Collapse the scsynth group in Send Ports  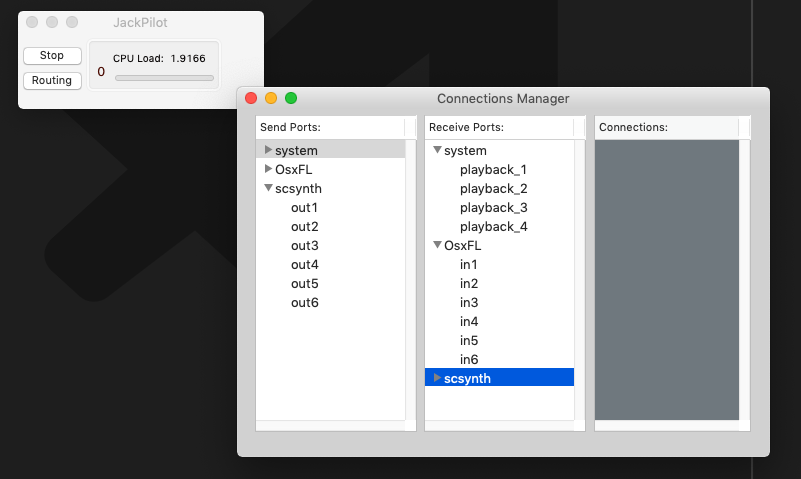pos(268,188)
